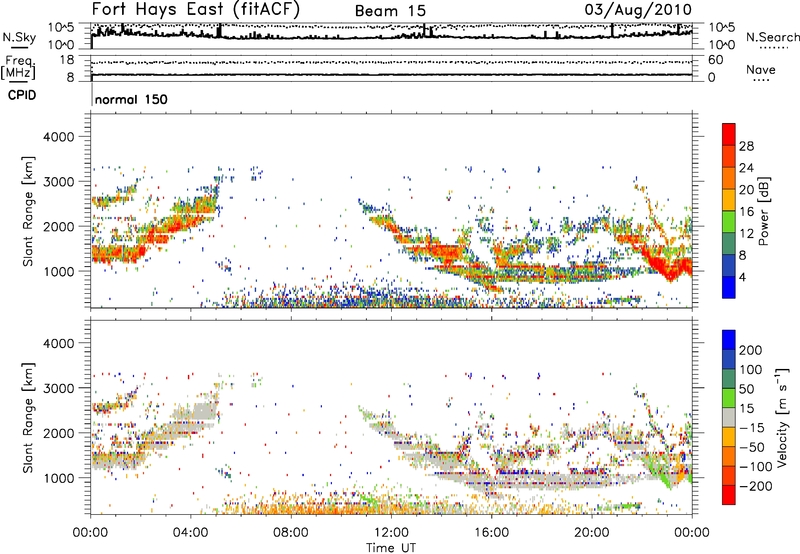Click the '04:00' time tick label
This screenshot has height=554, width=800.
pyautogui.click(x=191, y=533)
